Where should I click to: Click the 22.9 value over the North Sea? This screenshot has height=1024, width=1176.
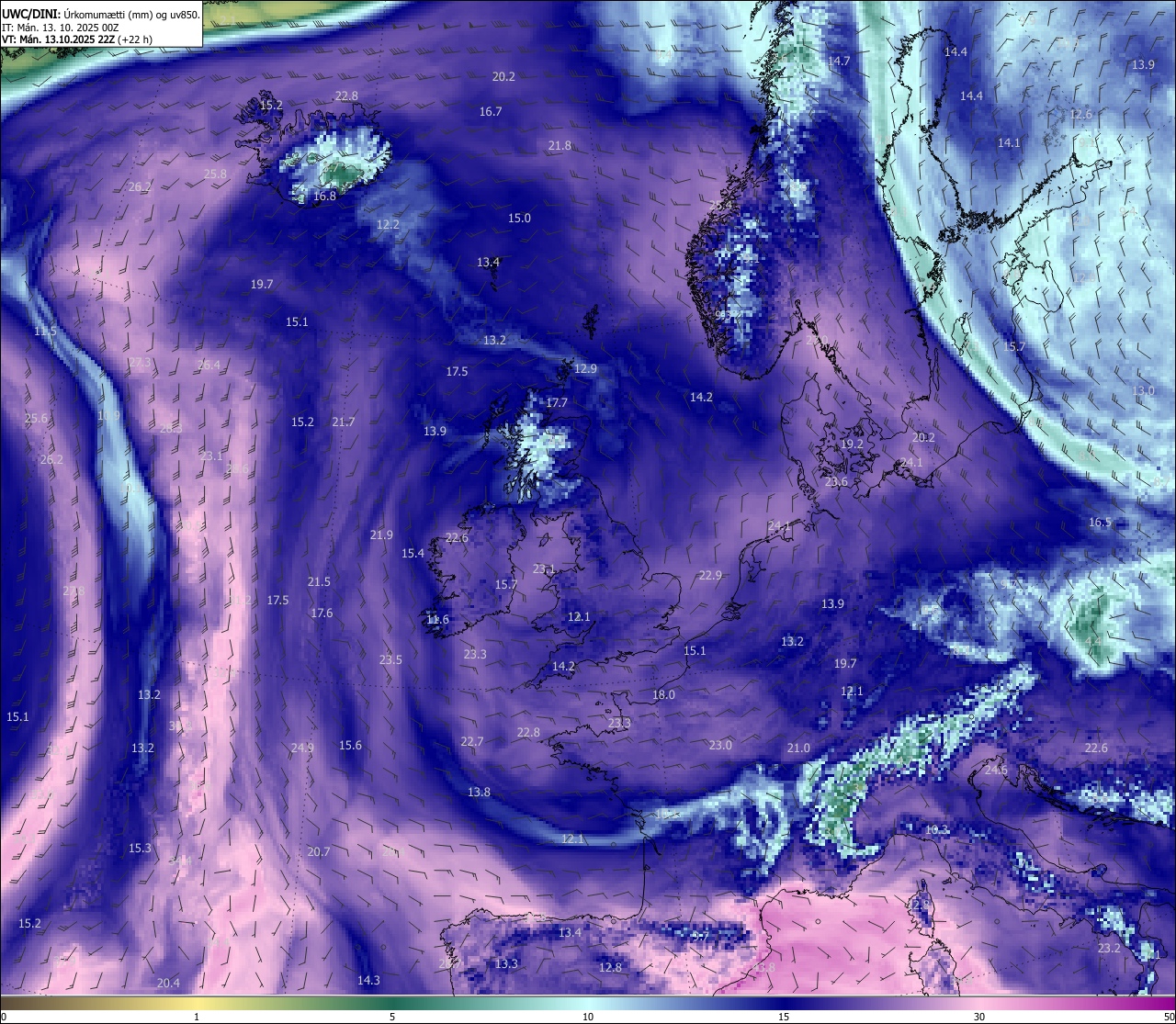coord(710,575)
